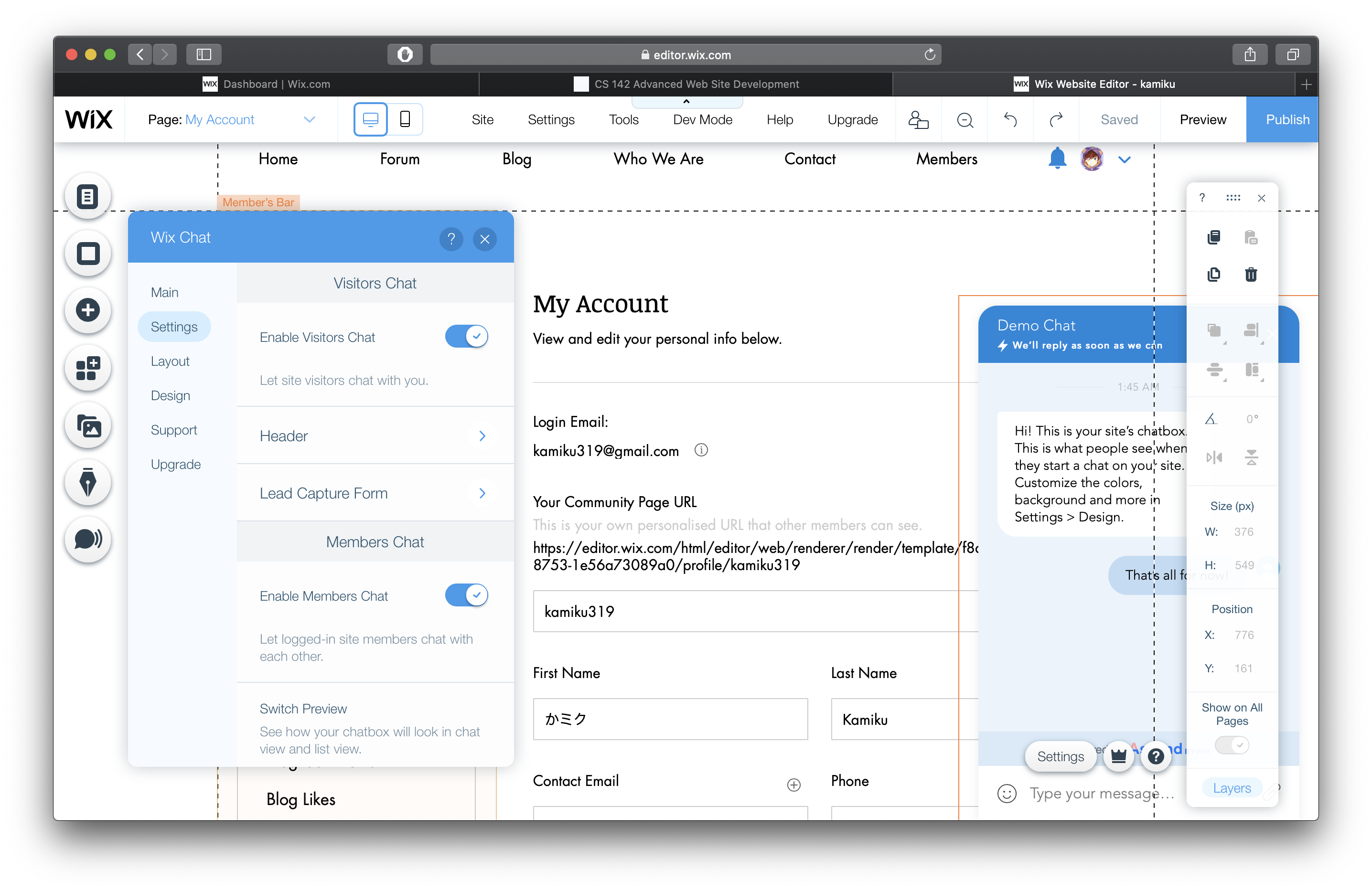Click the Publish button
1372x891 pixels.
tap(1286, 119)
